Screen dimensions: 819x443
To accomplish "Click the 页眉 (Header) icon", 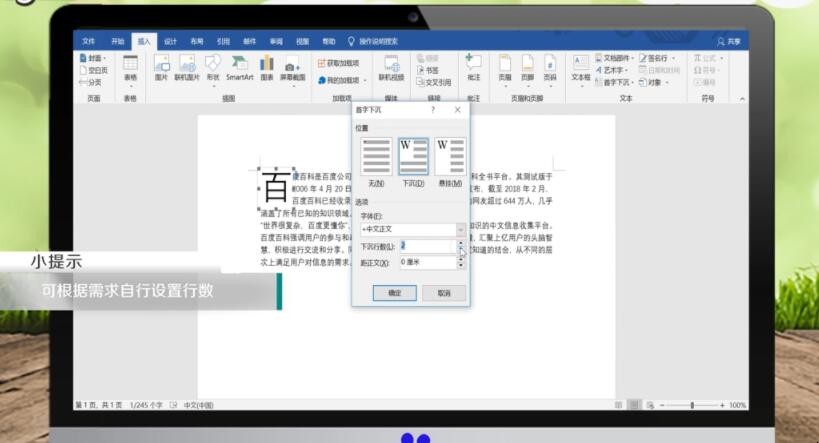I will (x=504, y=66).
